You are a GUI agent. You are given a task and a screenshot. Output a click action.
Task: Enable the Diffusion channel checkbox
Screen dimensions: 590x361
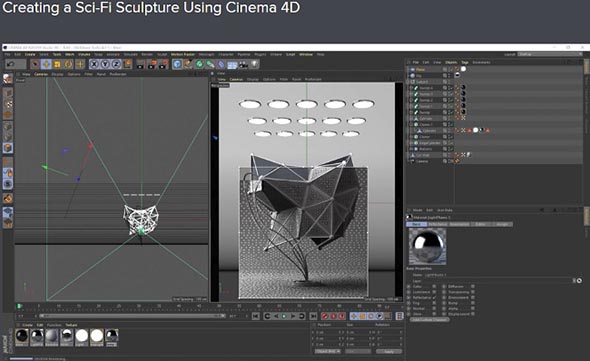pos(473,286)
